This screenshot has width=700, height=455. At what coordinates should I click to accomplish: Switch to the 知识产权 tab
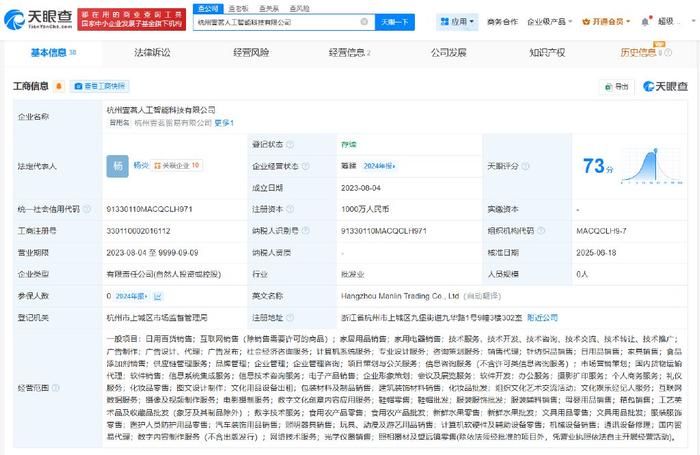[547, 53]
